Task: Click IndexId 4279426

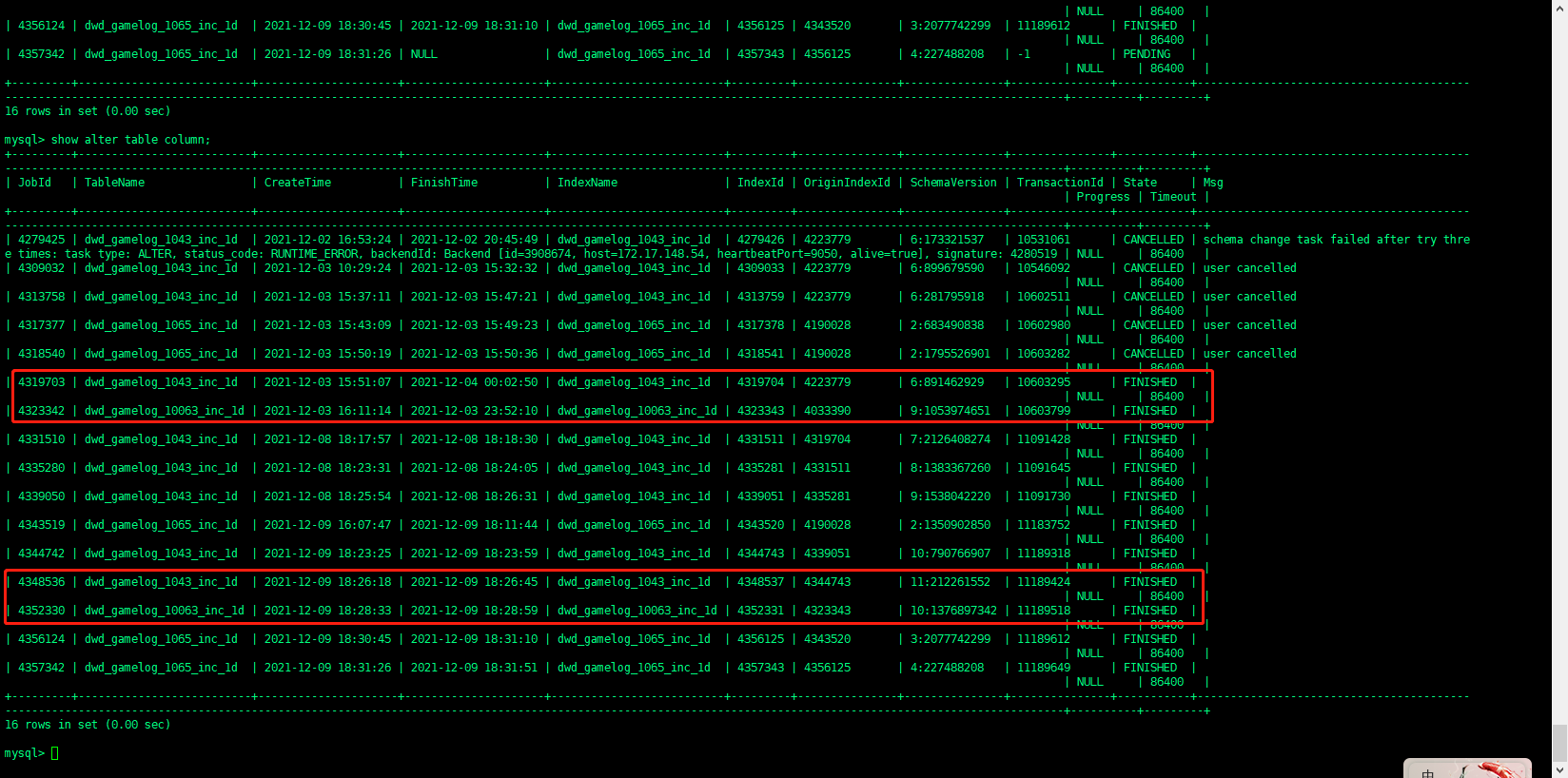Action: [x=760, y=240]
